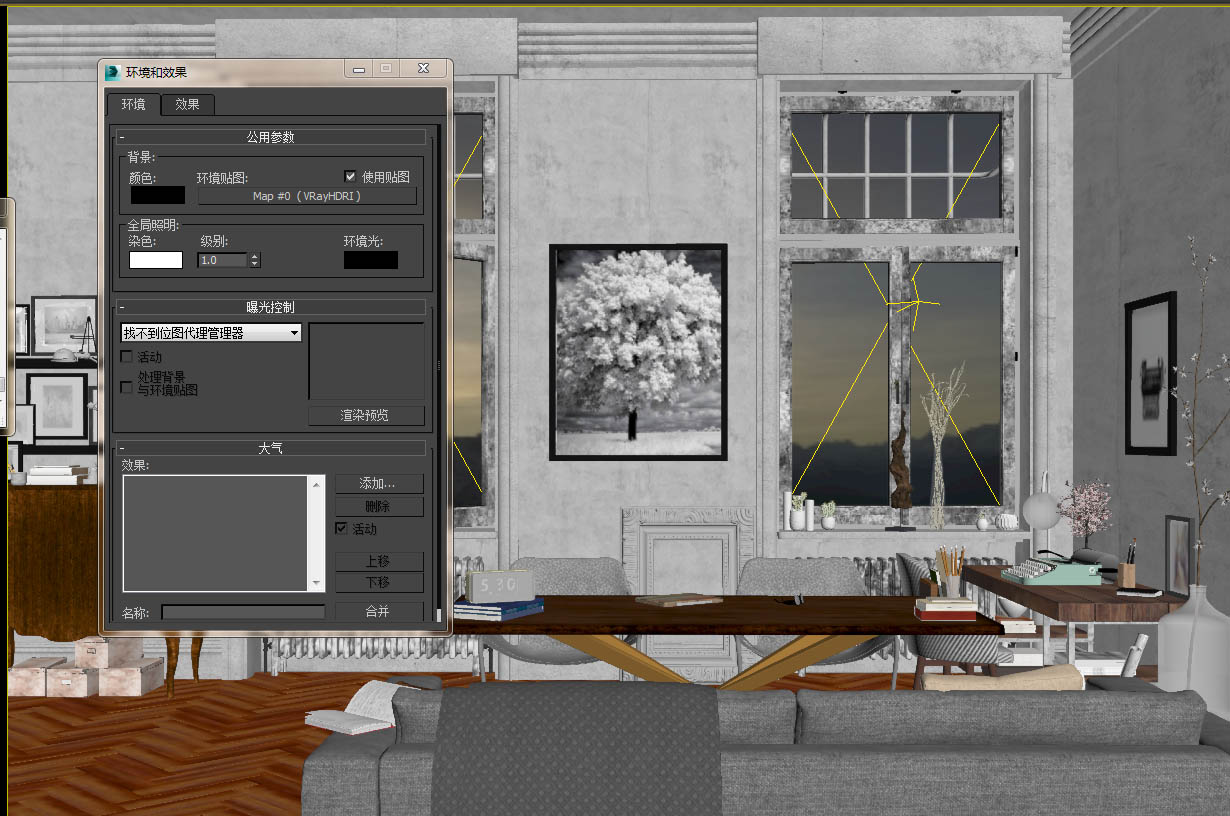This screenshot has width=1230, height=816.
Task: Maximize the 环境和效果 dialog
Action: 385,68
